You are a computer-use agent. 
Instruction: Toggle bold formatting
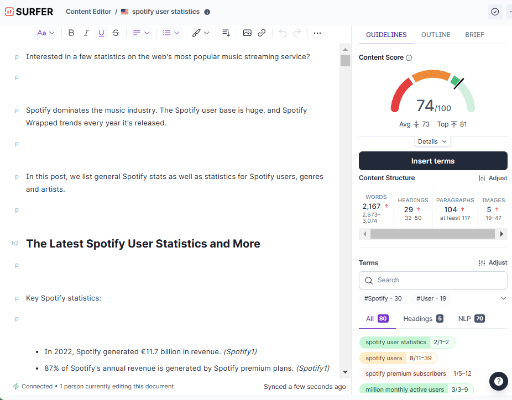71,33
